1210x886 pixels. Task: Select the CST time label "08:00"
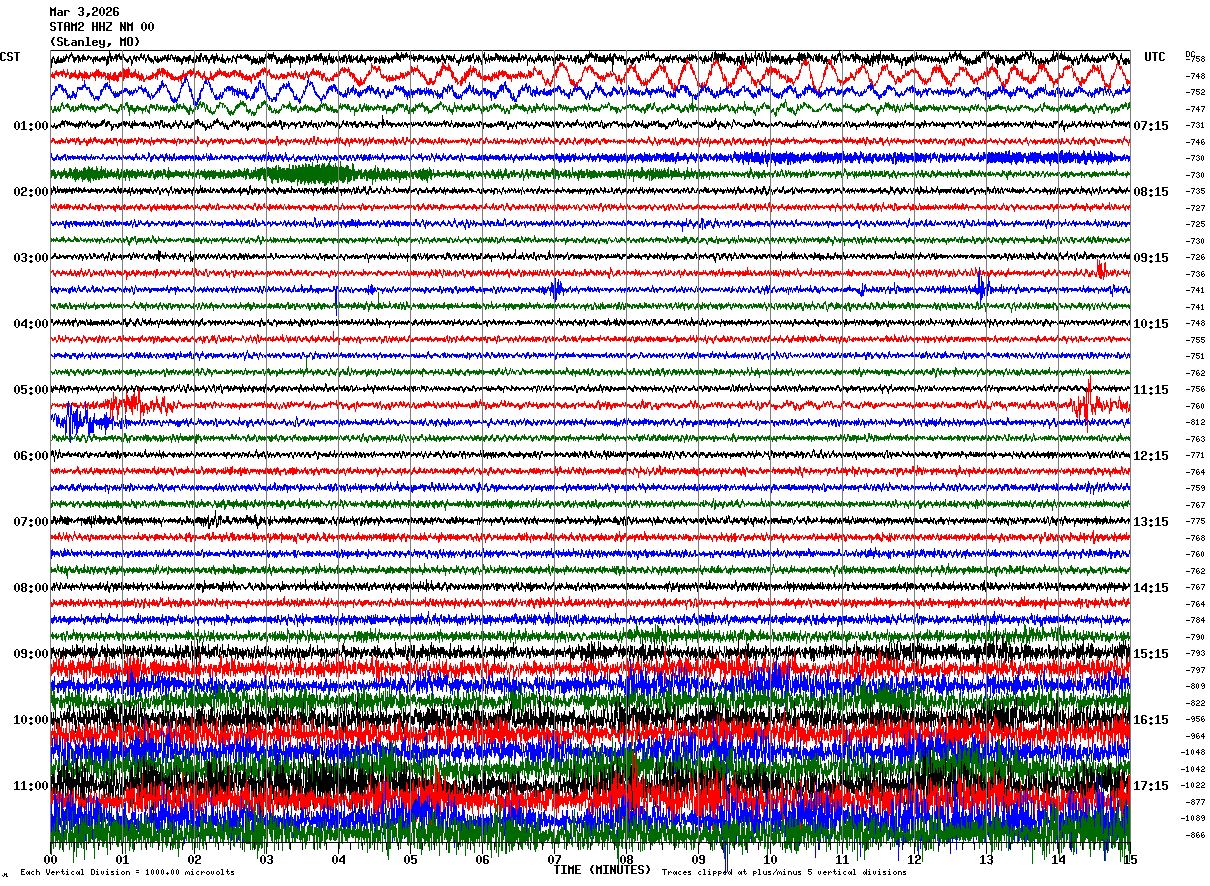31,588
